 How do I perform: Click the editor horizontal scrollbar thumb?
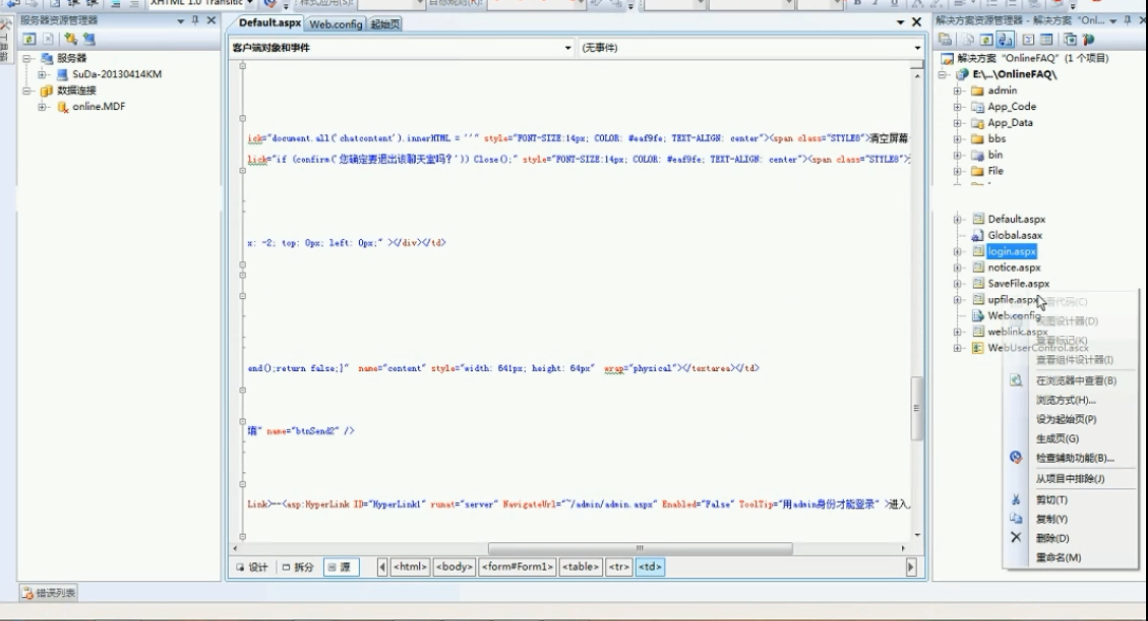pos(640,549)
